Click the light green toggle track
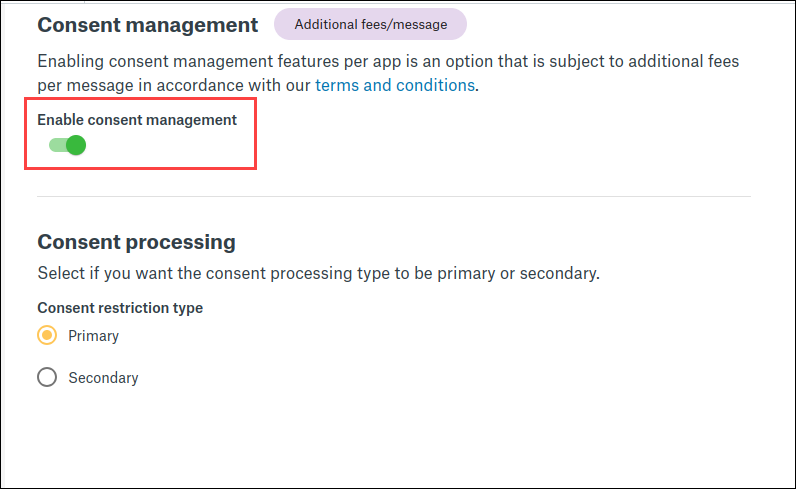 tap(56, 146)
